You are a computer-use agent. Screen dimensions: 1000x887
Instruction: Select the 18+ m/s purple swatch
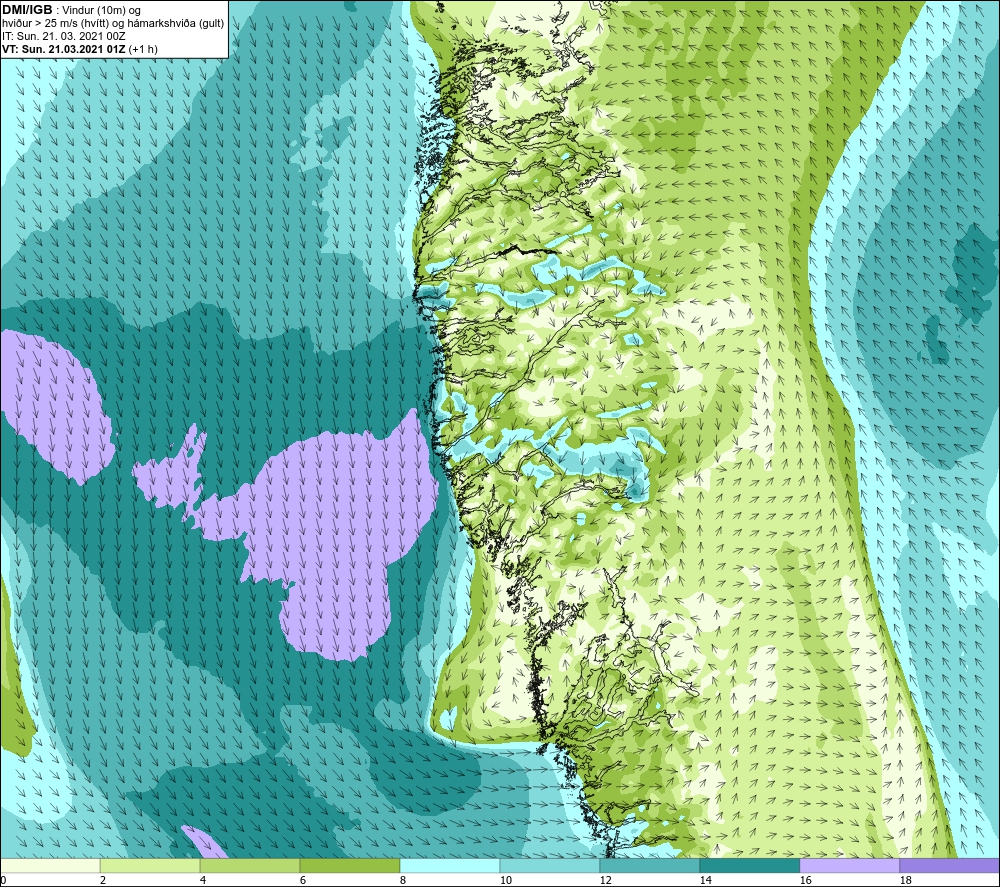pos(950,865)
